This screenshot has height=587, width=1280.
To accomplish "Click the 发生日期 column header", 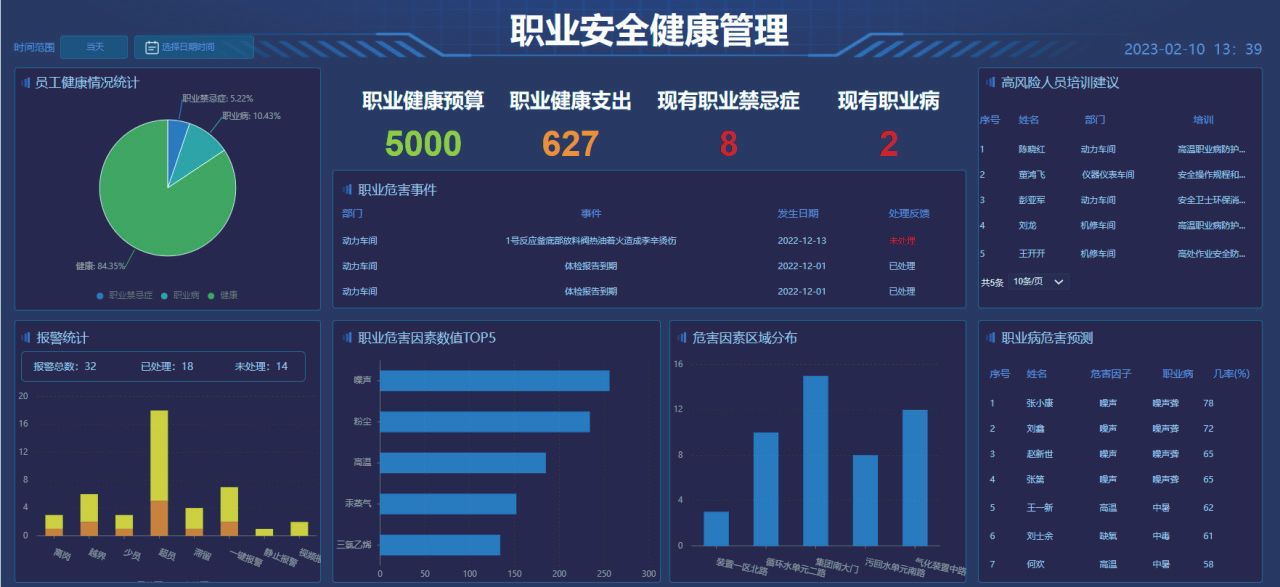I will pyautogui.click(x=798, y=213).
